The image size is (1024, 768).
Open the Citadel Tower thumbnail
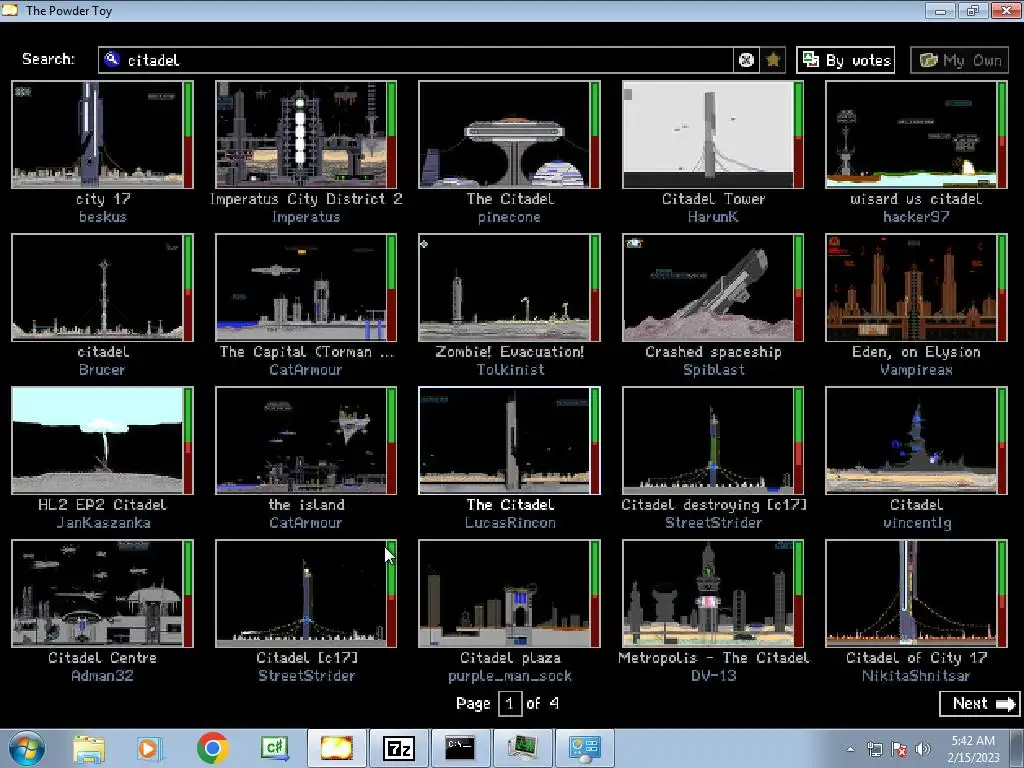[x=708, y=135]
